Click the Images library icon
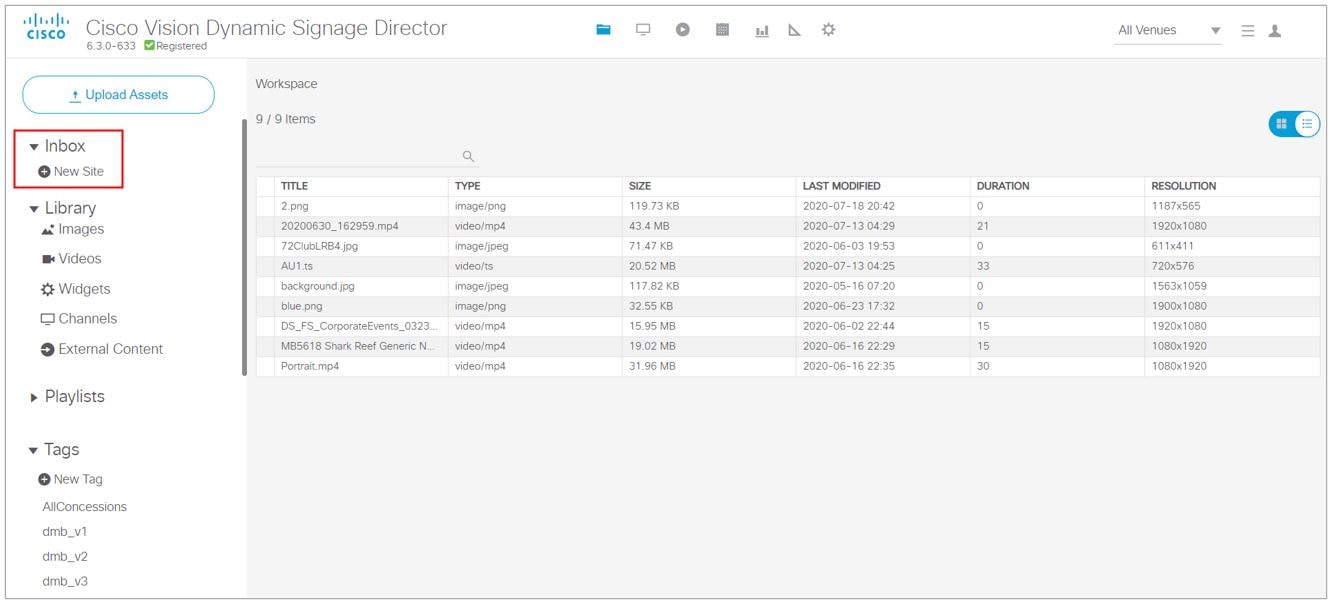The width and height of the screenshot is (1333, 606). coord(47,230)
